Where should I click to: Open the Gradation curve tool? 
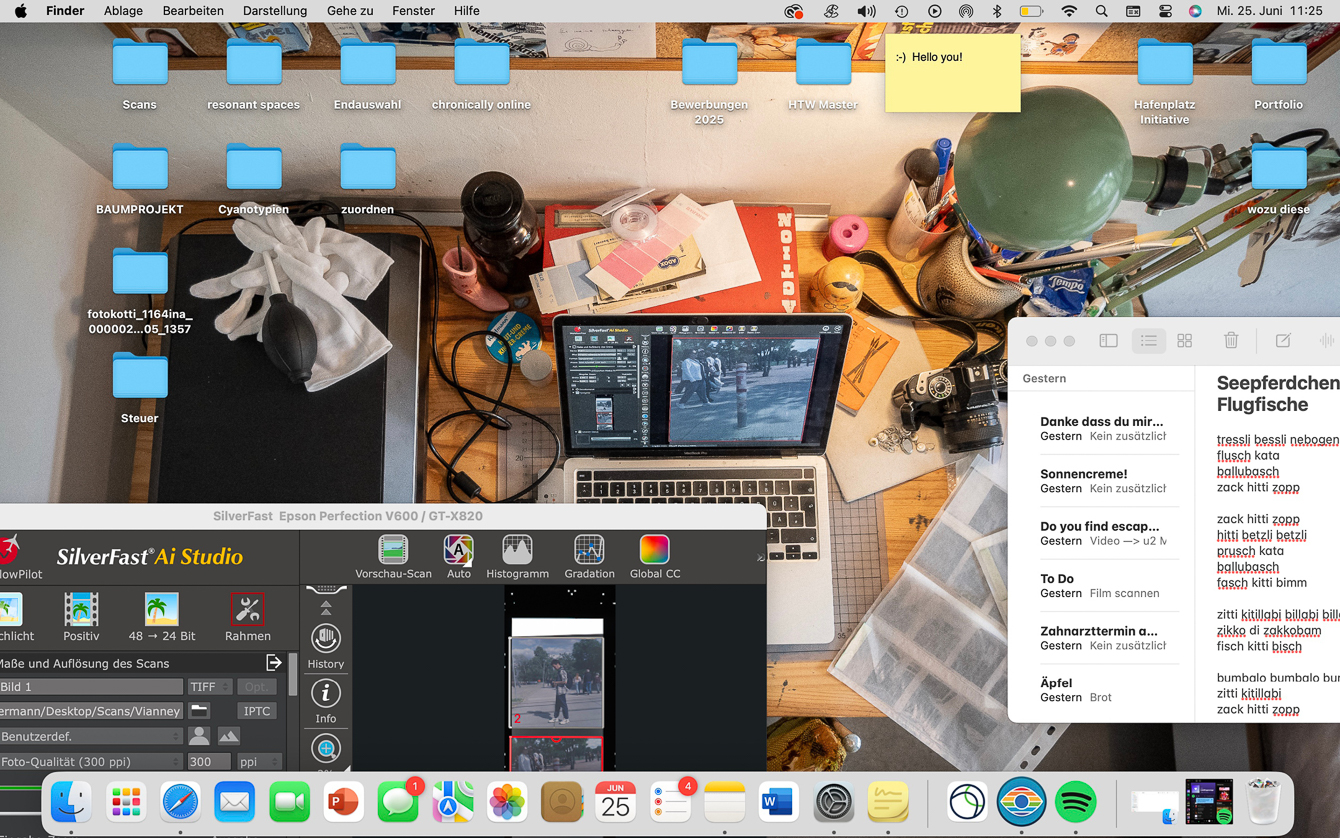[x=589, y=551]
